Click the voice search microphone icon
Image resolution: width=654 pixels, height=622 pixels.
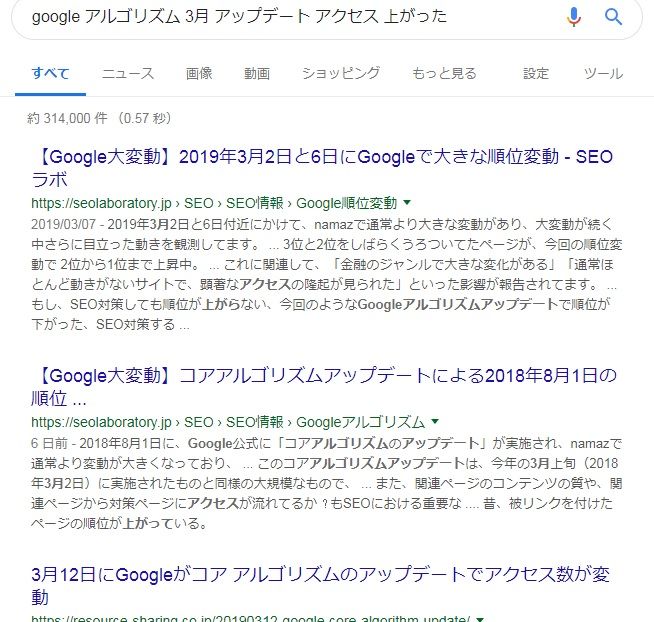point(574,17)
